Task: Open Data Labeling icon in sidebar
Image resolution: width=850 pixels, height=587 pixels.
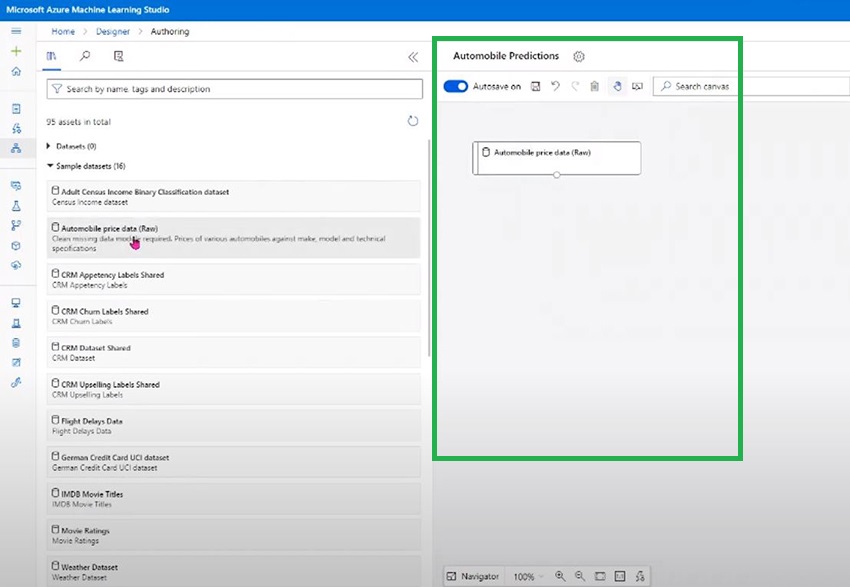Action: tap(16, 363)
